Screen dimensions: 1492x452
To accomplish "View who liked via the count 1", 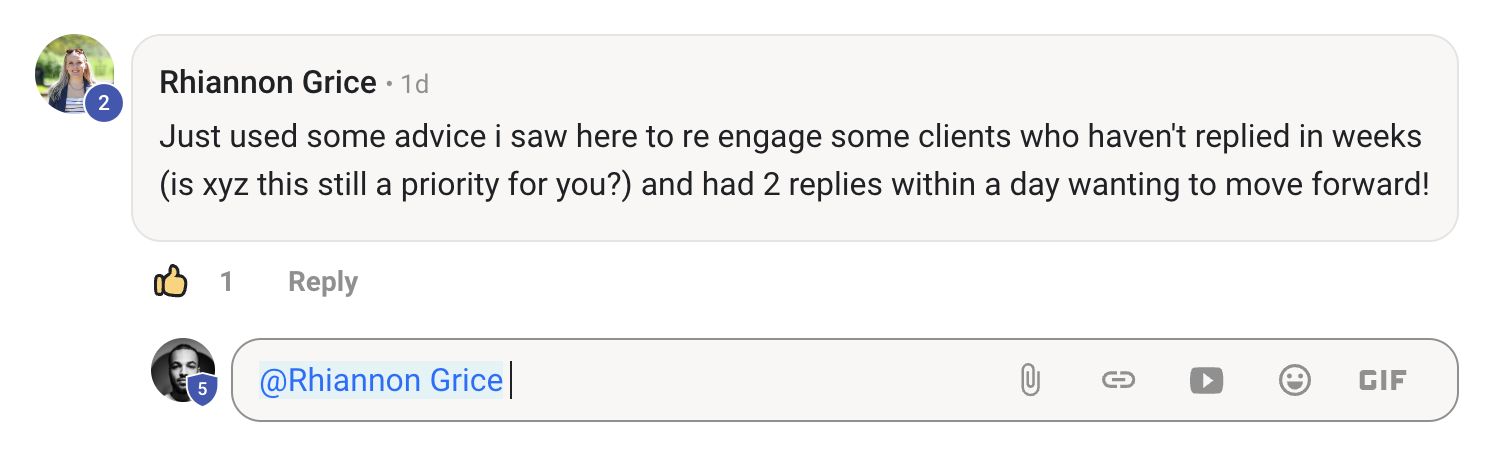I will (227, 282).
